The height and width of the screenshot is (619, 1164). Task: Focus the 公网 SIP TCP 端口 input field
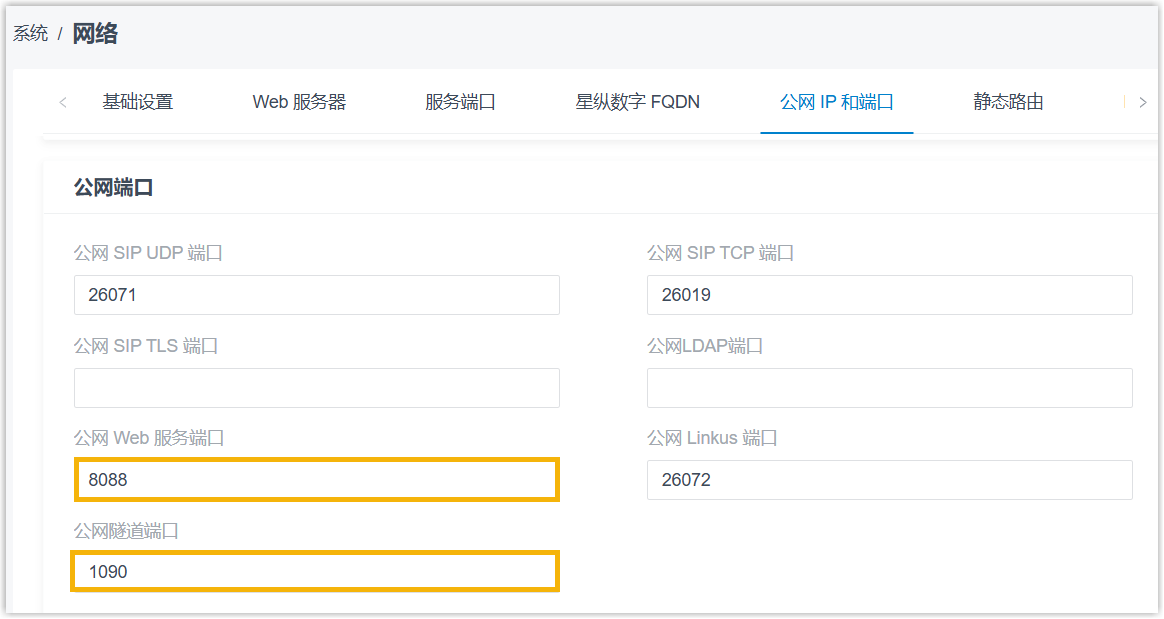[889, 295]
